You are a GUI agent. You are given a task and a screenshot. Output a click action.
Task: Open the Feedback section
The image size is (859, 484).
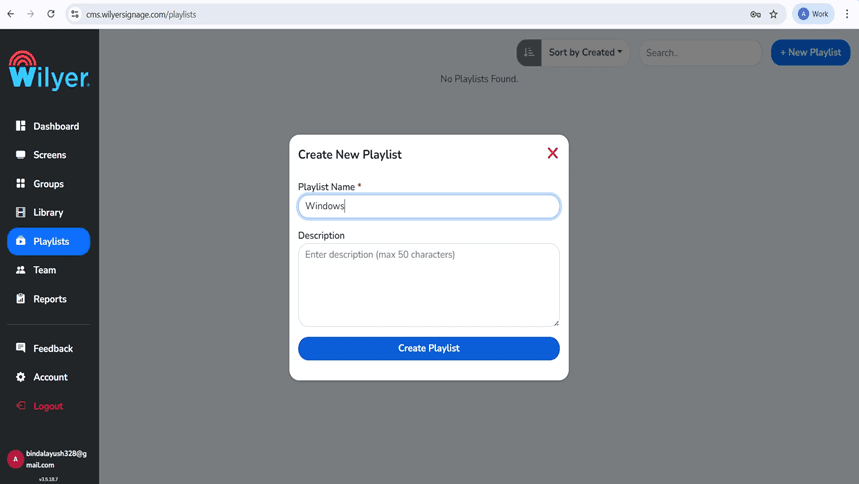(48, 349)
